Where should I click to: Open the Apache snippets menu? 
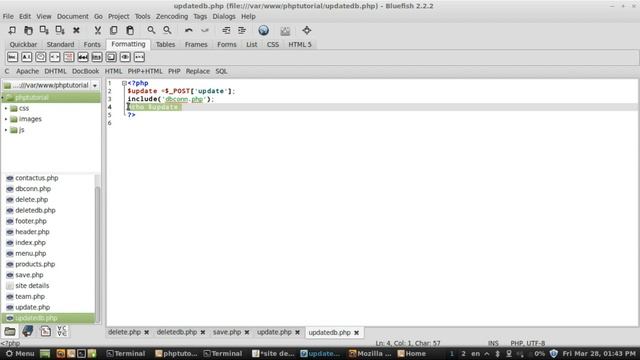click(27, 71)
